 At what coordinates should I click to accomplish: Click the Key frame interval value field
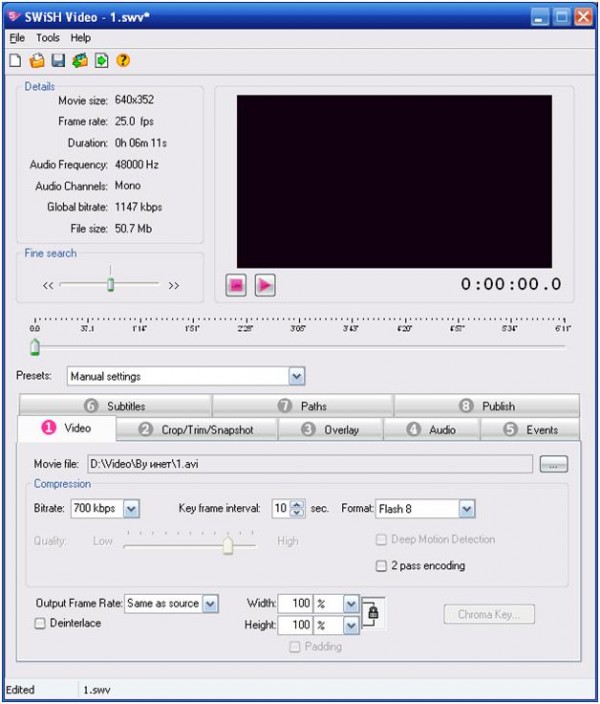pyautogui.click(x=282, y=509)
